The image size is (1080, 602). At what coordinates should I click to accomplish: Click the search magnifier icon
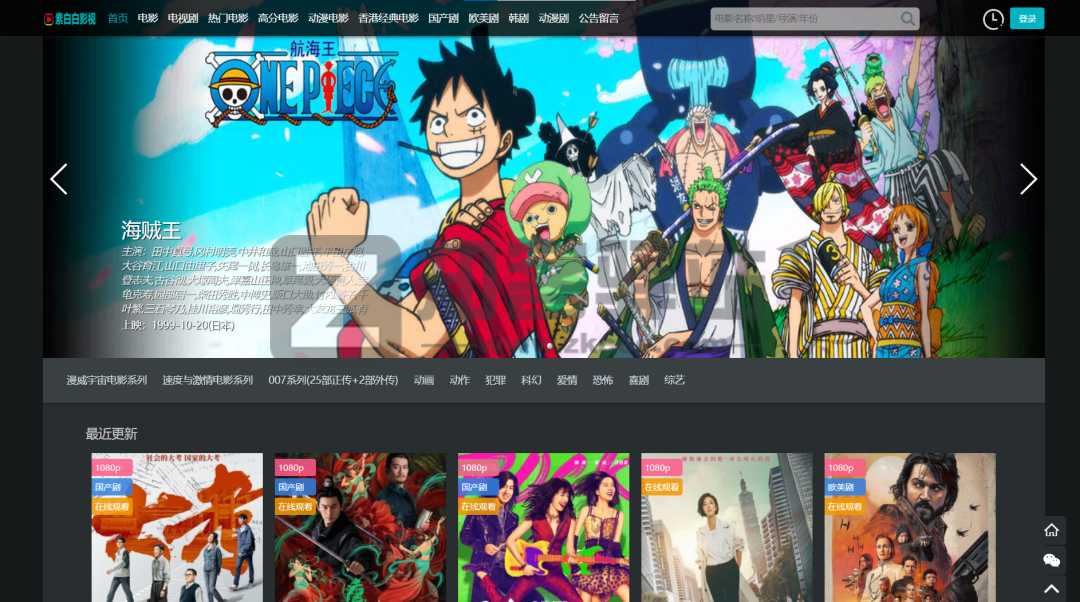907,19
